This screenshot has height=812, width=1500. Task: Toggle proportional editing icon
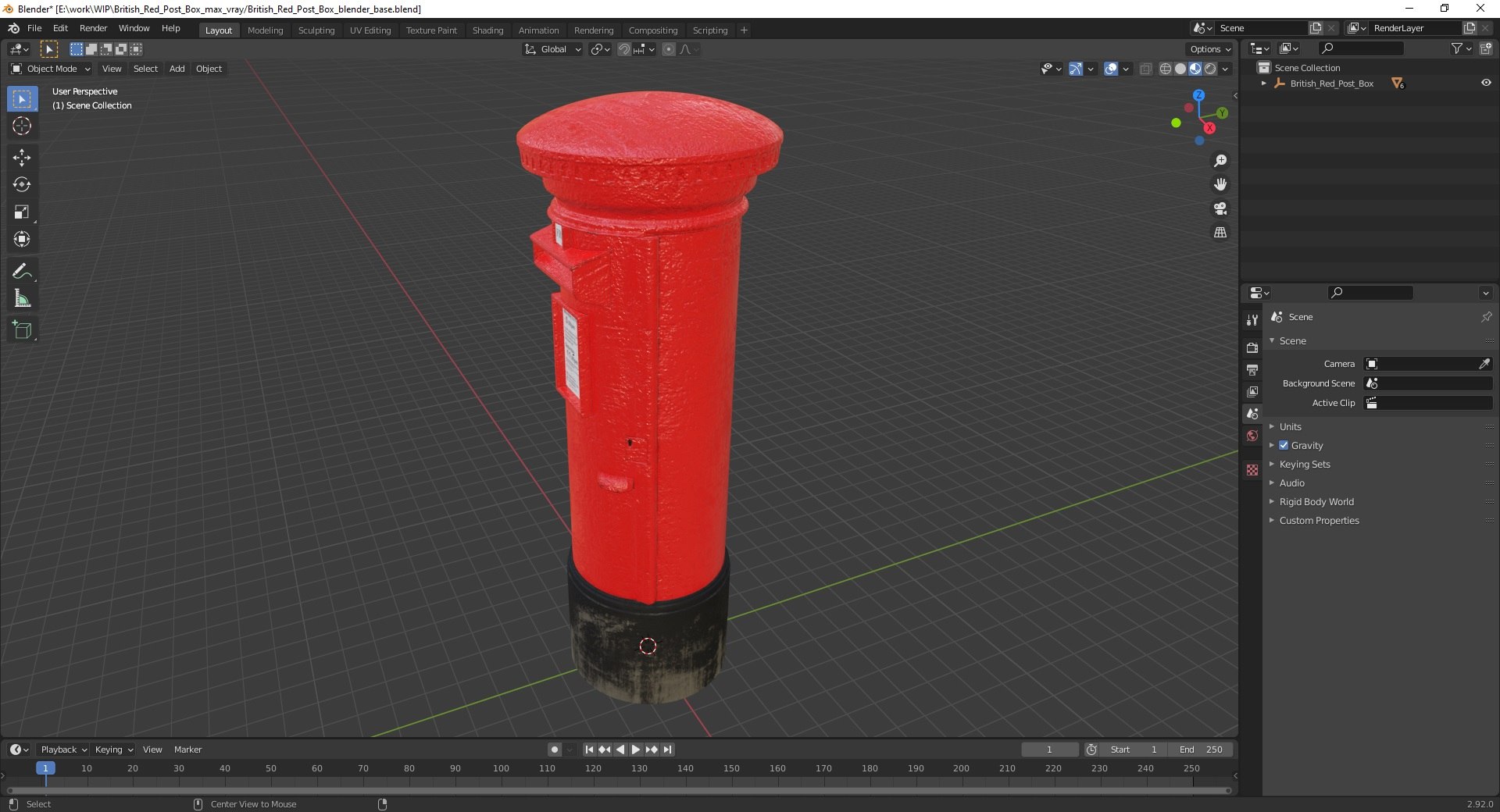click(669, 49)
